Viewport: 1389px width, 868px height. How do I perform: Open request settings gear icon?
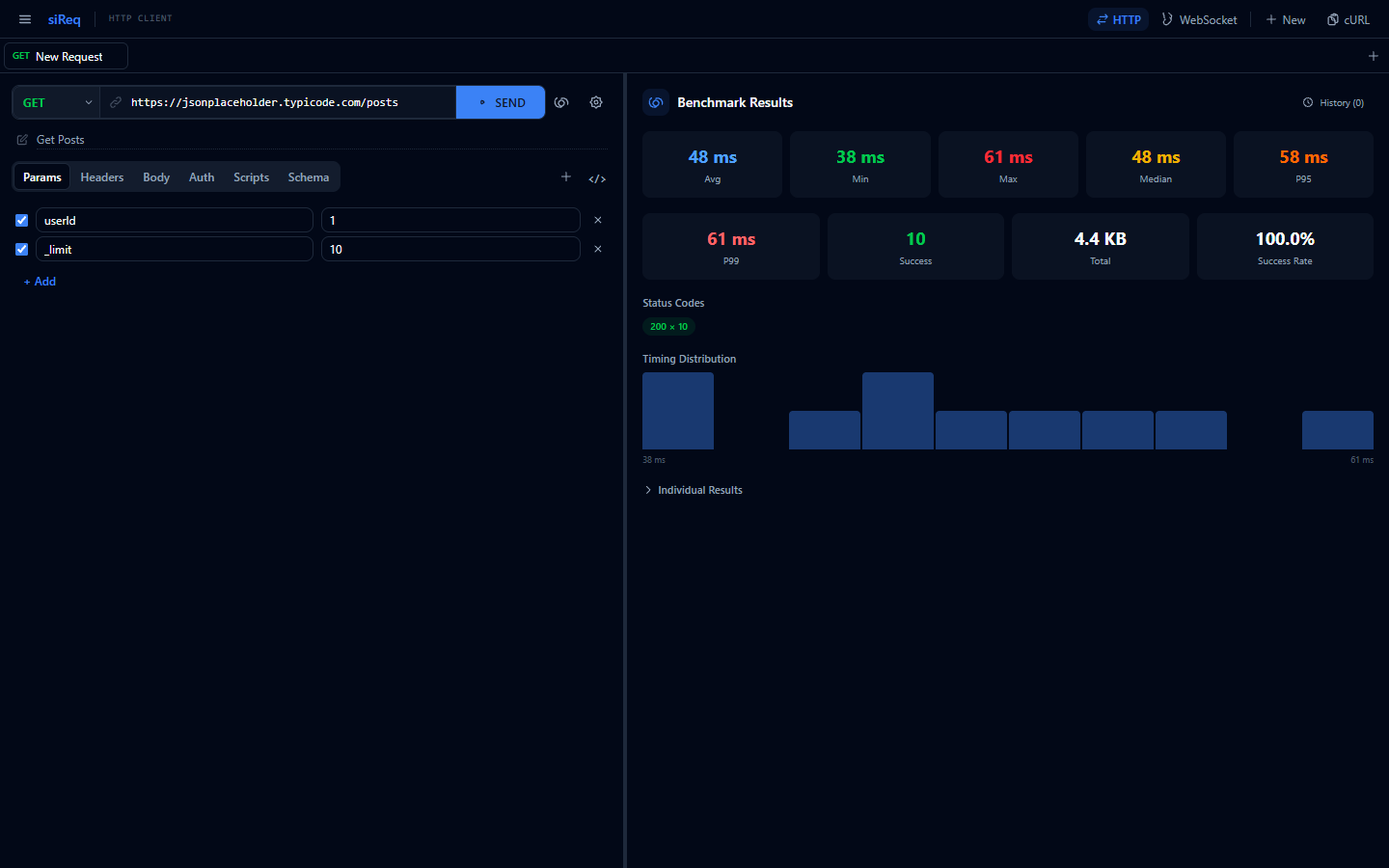[596, 102]
